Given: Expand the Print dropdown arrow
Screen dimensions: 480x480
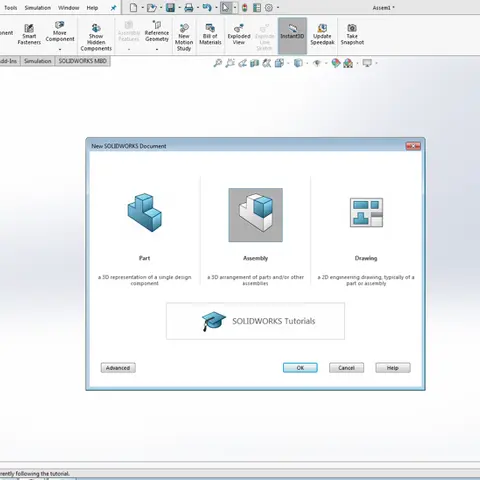Looking at the screenshot, I should (x=198, y=8).
